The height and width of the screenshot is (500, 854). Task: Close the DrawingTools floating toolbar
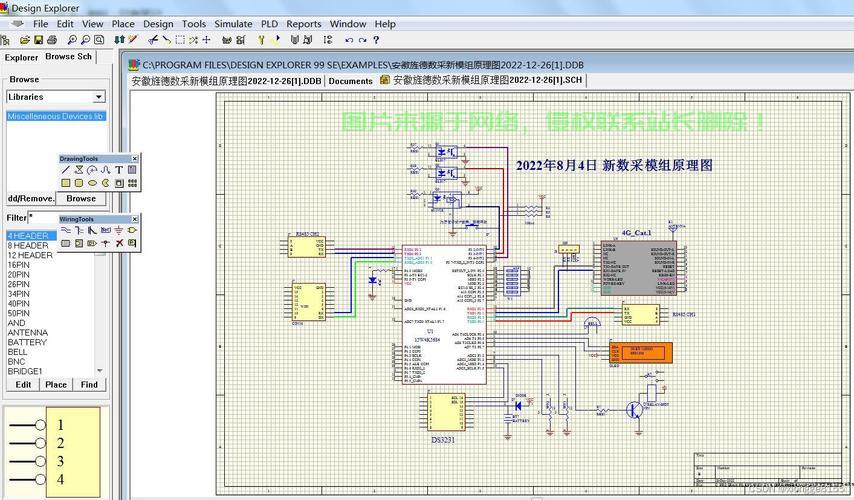(x=135, y=158)
